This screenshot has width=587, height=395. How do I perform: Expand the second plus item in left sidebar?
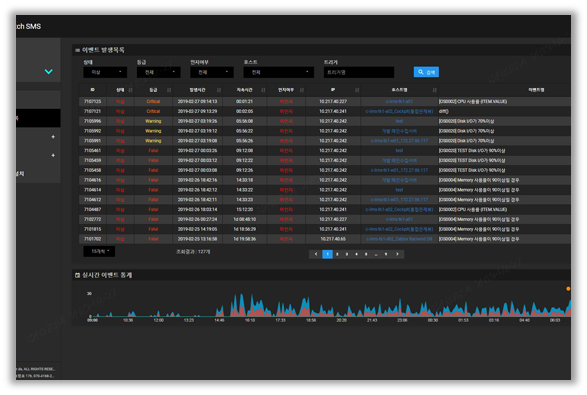(53, 155)
